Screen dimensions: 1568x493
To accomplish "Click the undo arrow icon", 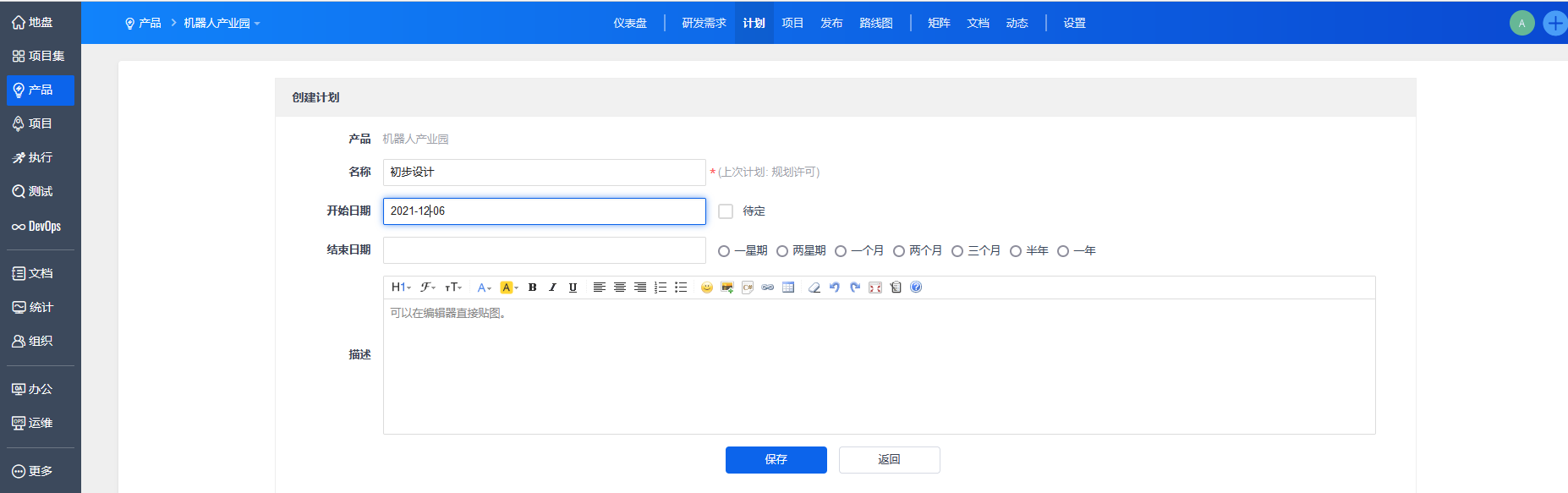I will click(x=834, y=288).
